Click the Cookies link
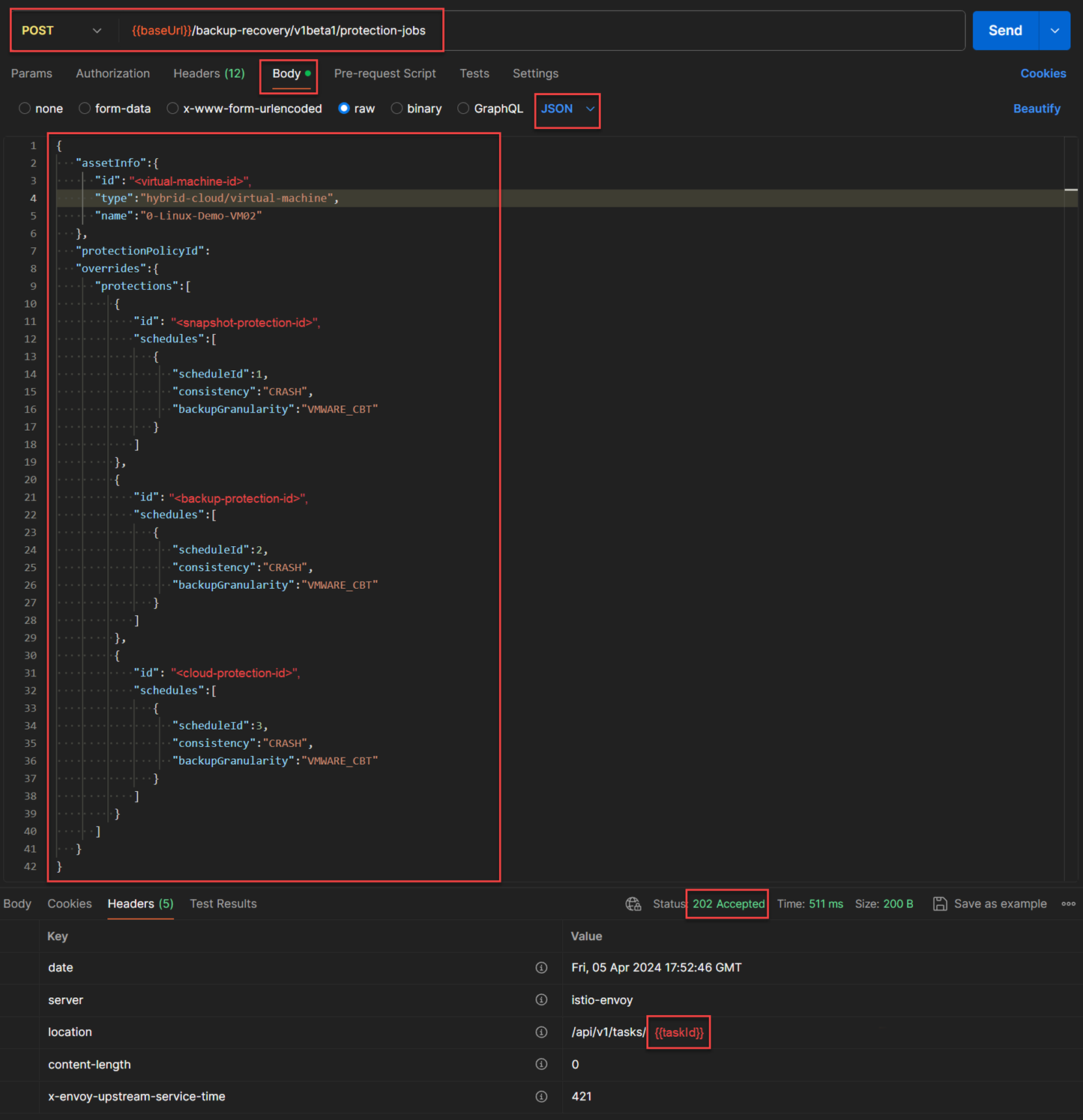1083x1120 pixels. point(1043,73)
